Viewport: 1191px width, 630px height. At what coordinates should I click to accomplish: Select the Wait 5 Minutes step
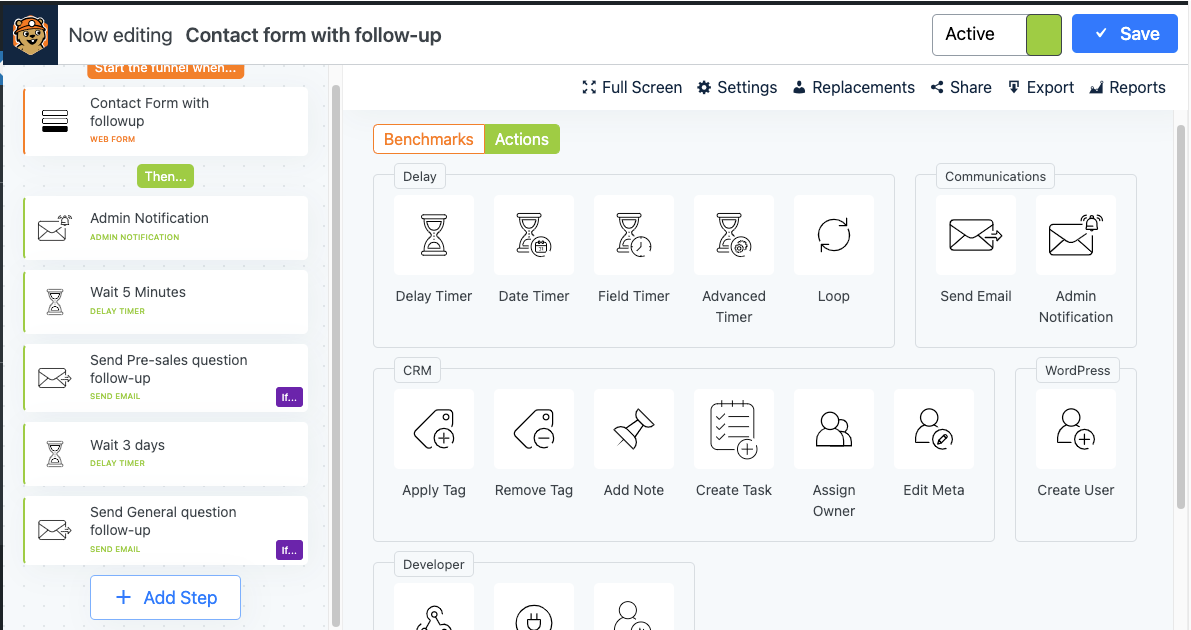pos(166,302)
